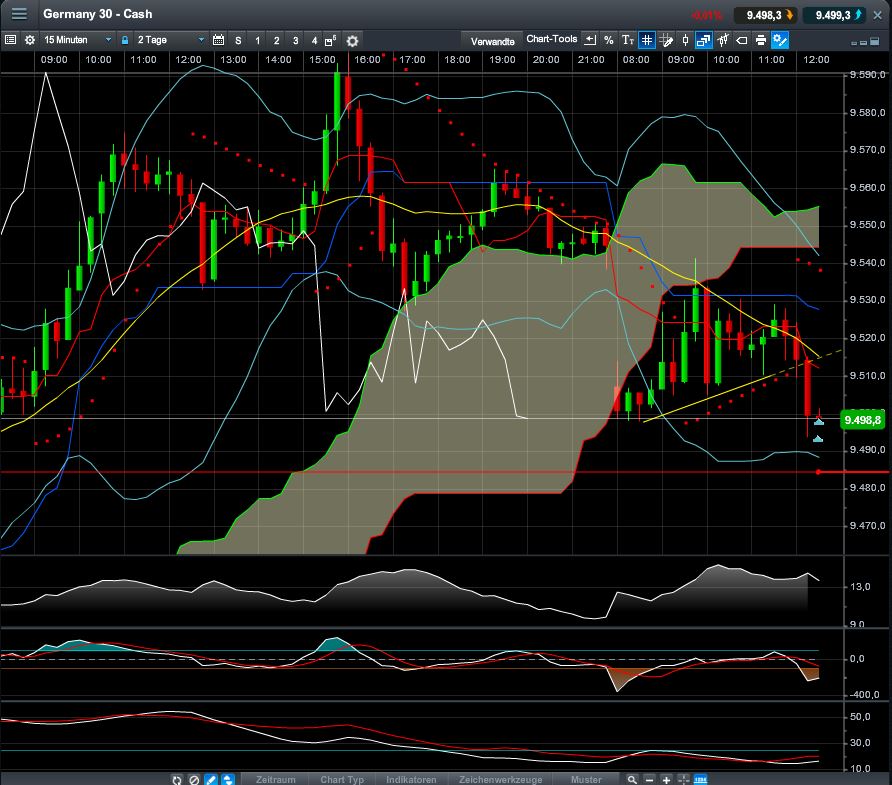892x785 pixels.
Task: Click the single candlestick icon
Action: coord(685,40)
